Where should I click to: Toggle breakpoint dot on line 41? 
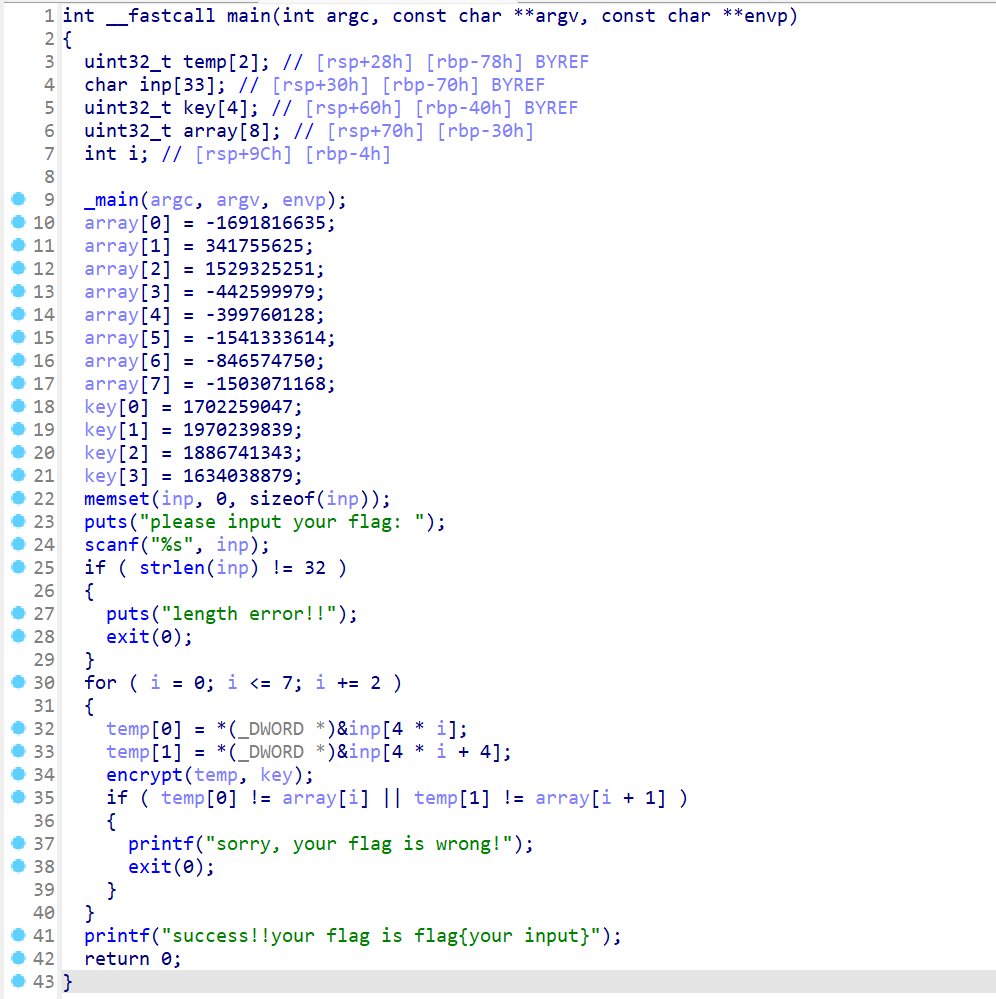tap(18, 935)
